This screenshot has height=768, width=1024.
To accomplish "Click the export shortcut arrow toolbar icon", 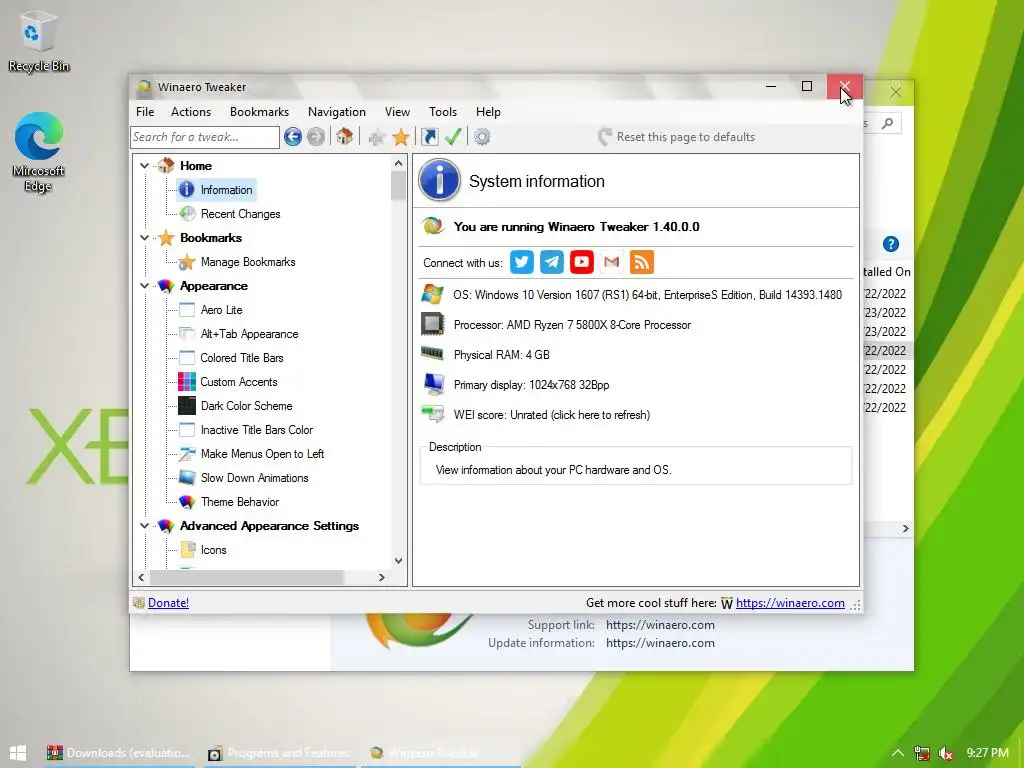I will coord(430,136).
